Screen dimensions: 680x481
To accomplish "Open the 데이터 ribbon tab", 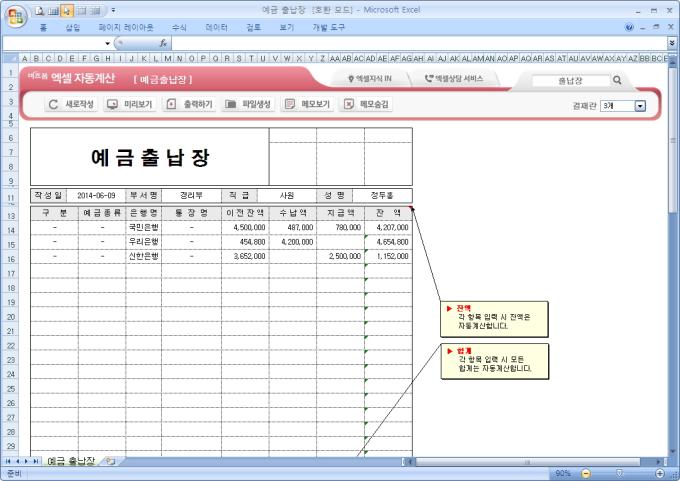I will 216,28.
